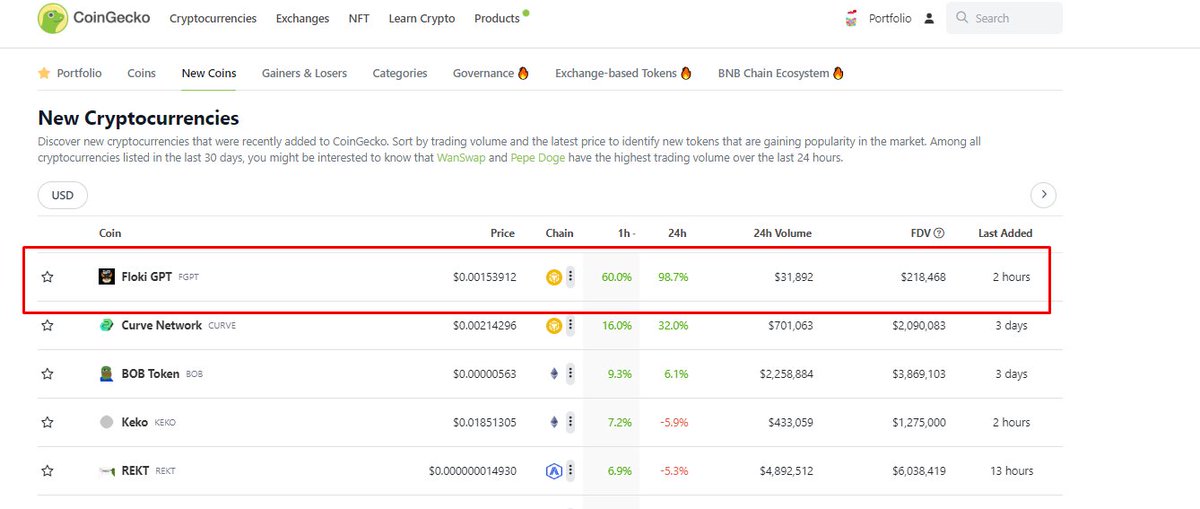This screenshot has width=1200, height=509.
Task: Click the REKT volume $4,892,512
Action: 786,470
